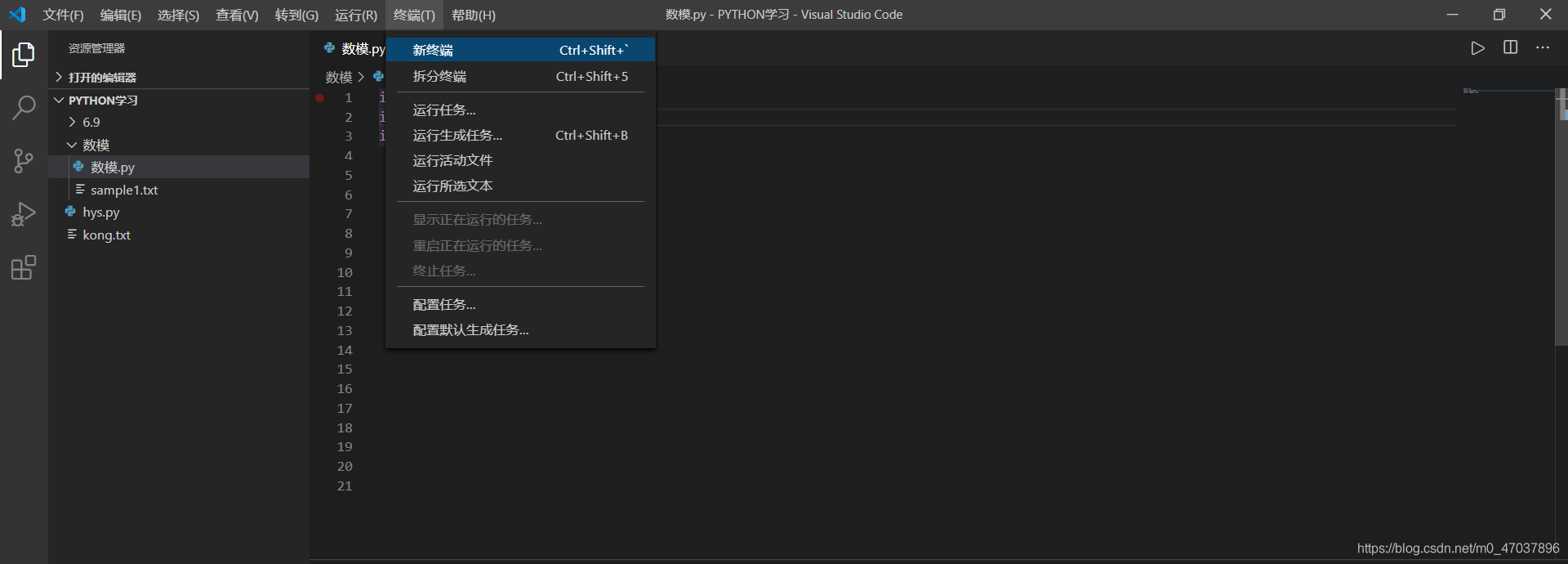Image resolution: width=1568 pixels, height=564 pixels.
Task: Open the 选择(S) menu
Action: [178, 15]
